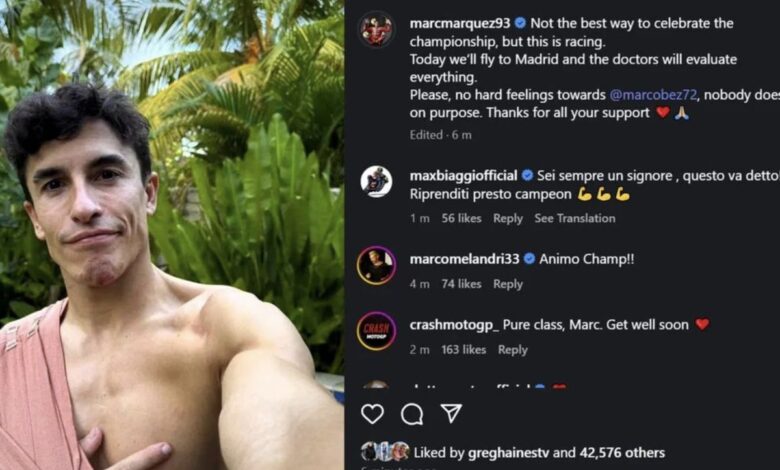The height and width of the screenshot is (470, 780).
Task: Click the marcmarquez93 username in caption
Action: tap(459, 23)
